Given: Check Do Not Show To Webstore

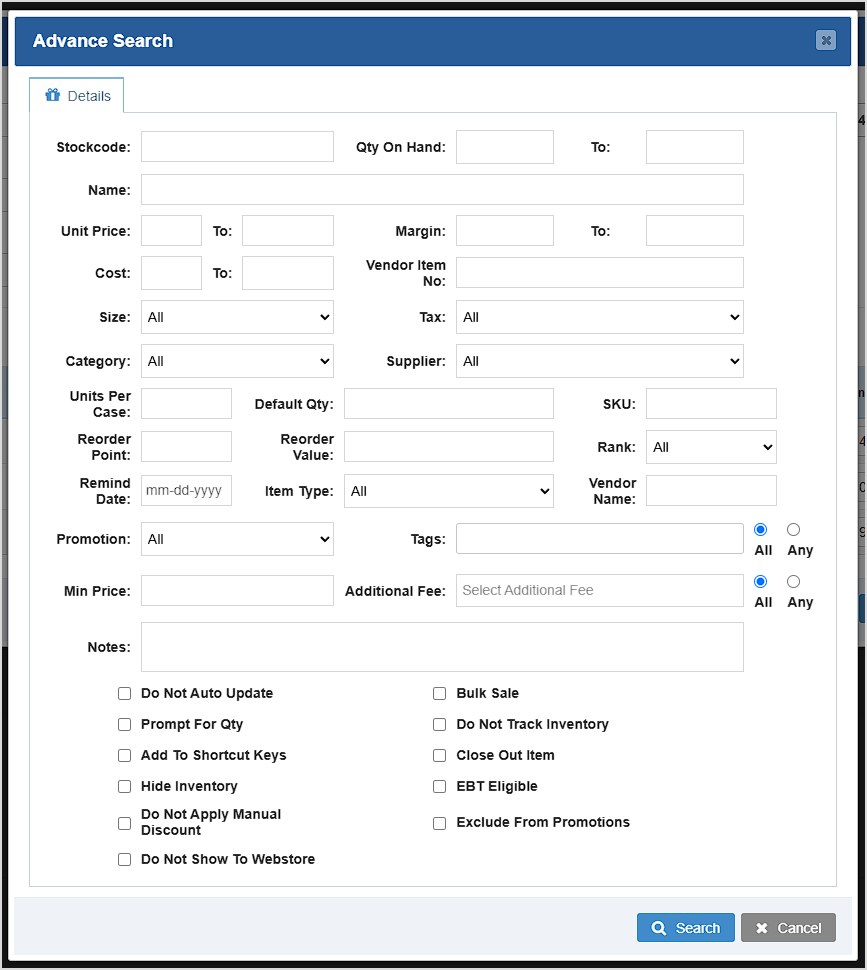Looking at the screenshot, I should [x=124, y=859].
